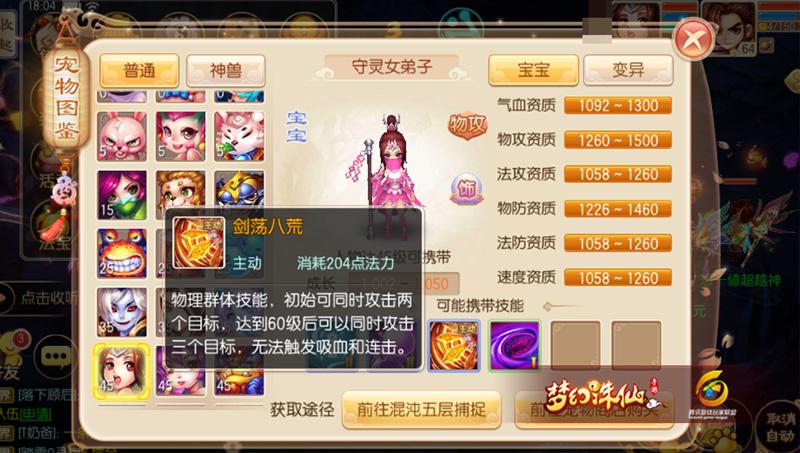Toggle pet variant to 宝宝
This screenshot has width=800, height=453.
pyautogui.click(x=533, y=70)
